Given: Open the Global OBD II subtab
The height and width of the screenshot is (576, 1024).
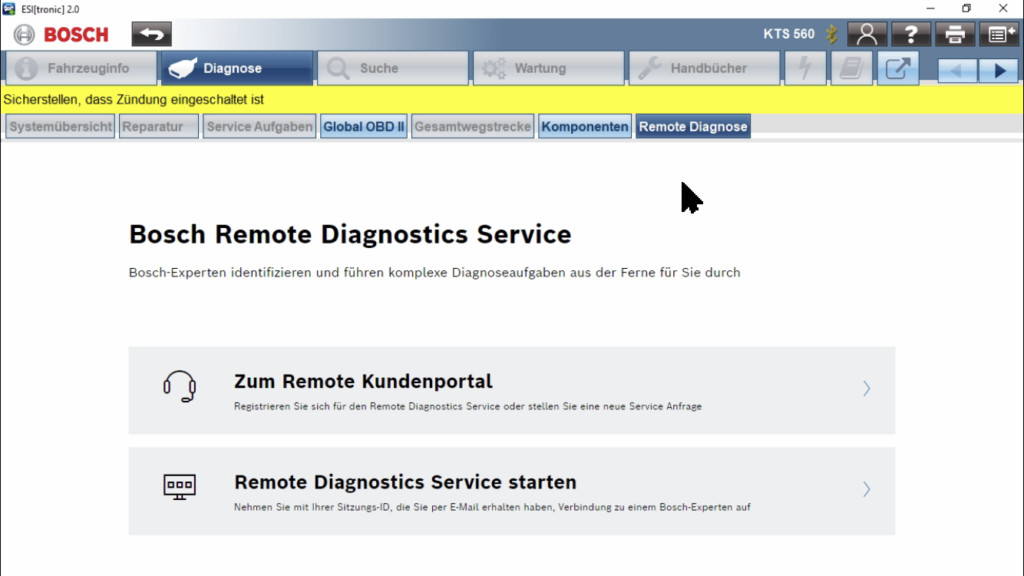Looking at the screenshot, I should point(364,127).
